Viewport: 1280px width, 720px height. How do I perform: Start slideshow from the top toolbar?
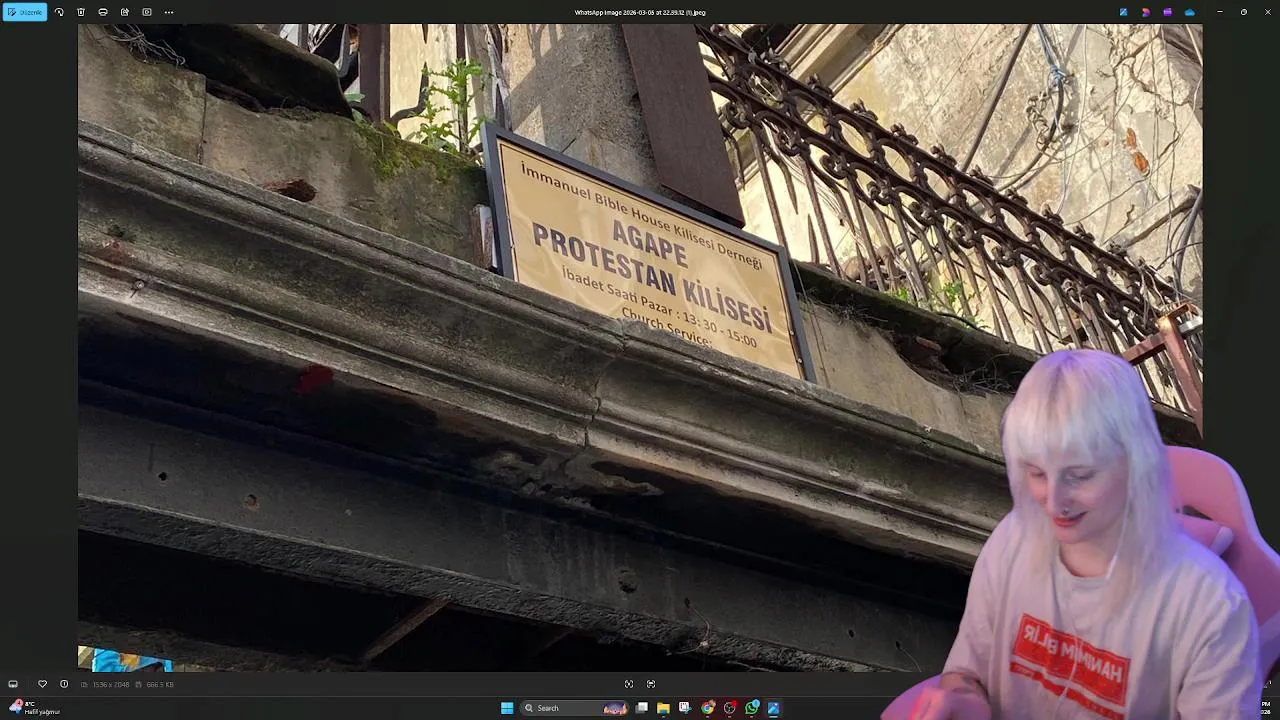pyautogui.click(x=147, y=12)
